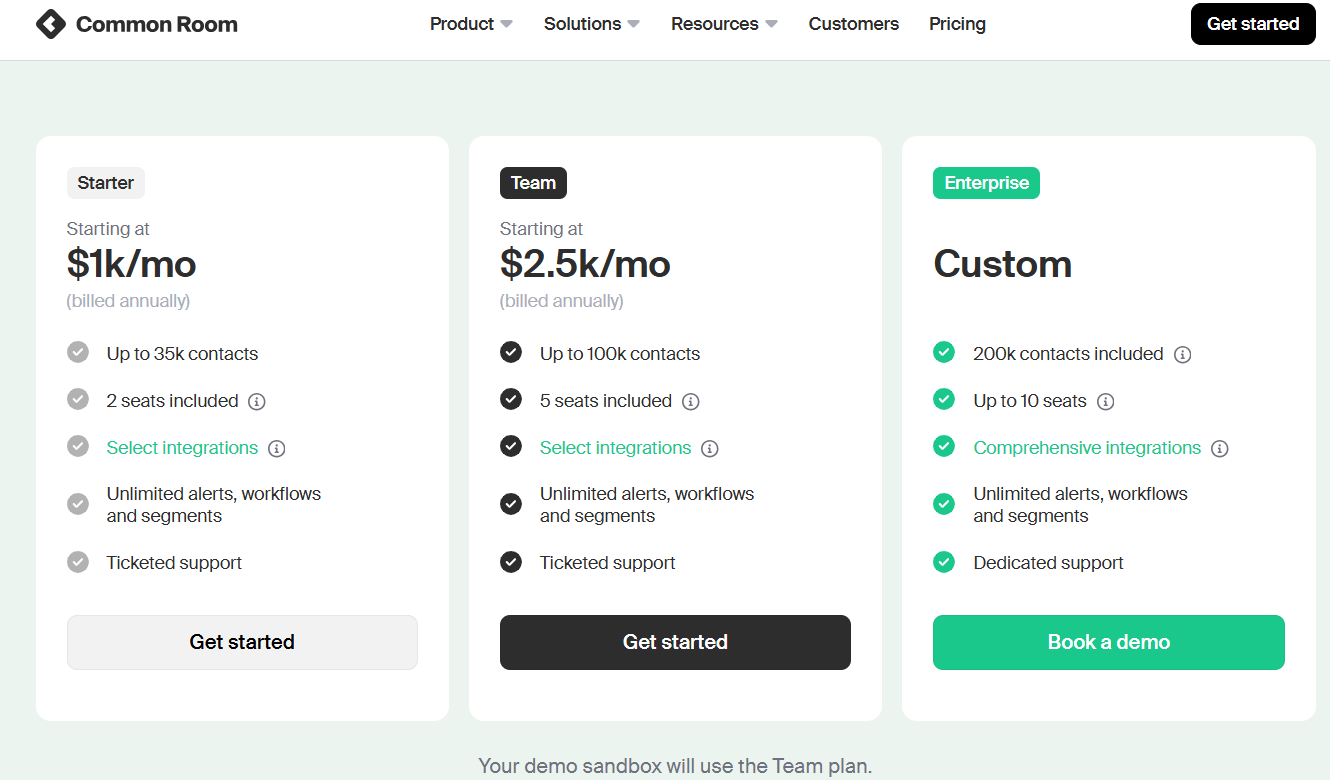
Task: Expand the Resources dropdown menu
Action: pos(724,24)
